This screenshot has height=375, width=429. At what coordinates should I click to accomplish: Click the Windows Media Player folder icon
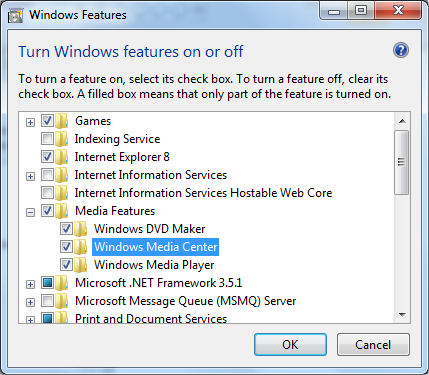(x=81, y=265)
